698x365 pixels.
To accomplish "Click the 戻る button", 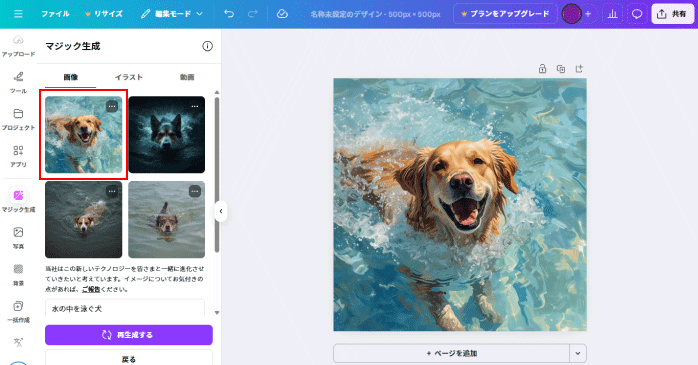I will pos(129,358).
